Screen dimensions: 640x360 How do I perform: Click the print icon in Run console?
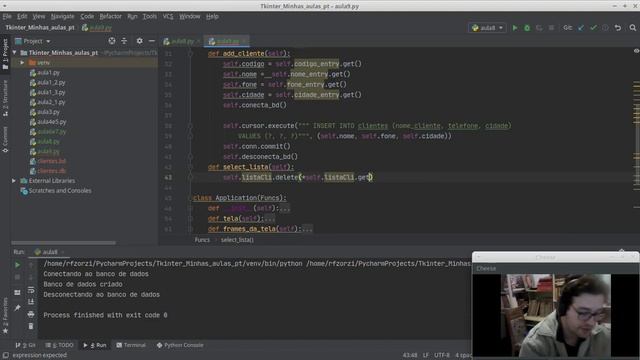point(31,314)
